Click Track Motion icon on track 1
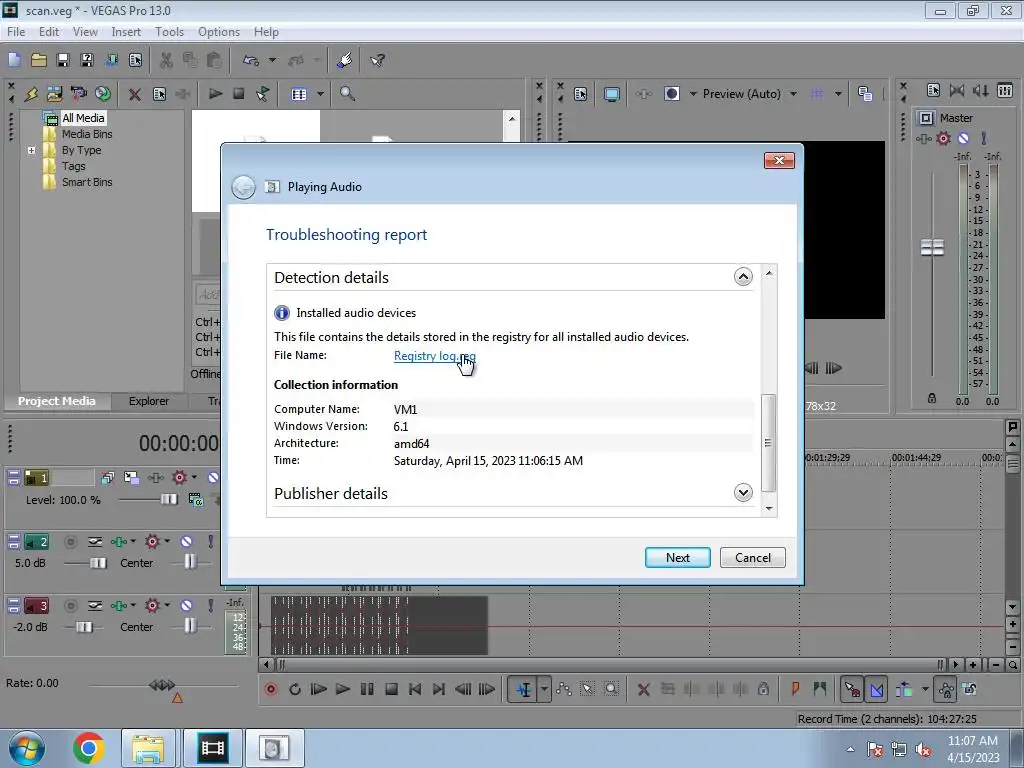Image resolution: width=1024 pixels, height=768 pixels. point(131,478)
